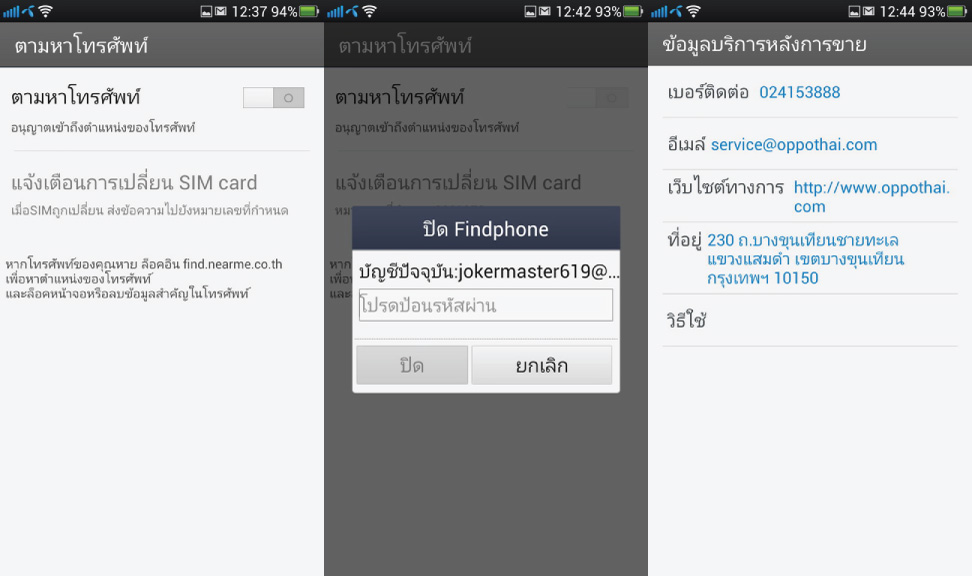Screen dimensions: 972x576
Task: Tap the signal bars icon in third status bar
Action: pyautogui.click(x=659, y=11)
